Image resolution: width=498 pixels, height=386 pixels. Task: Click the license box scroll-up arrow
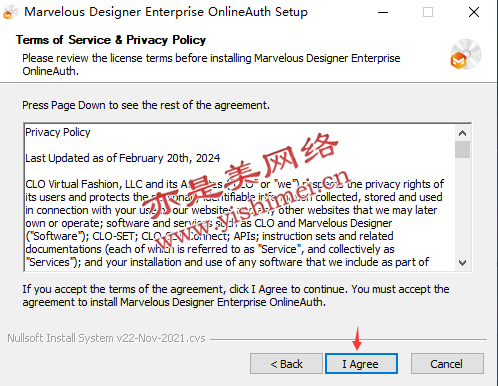tap(462, 133)
